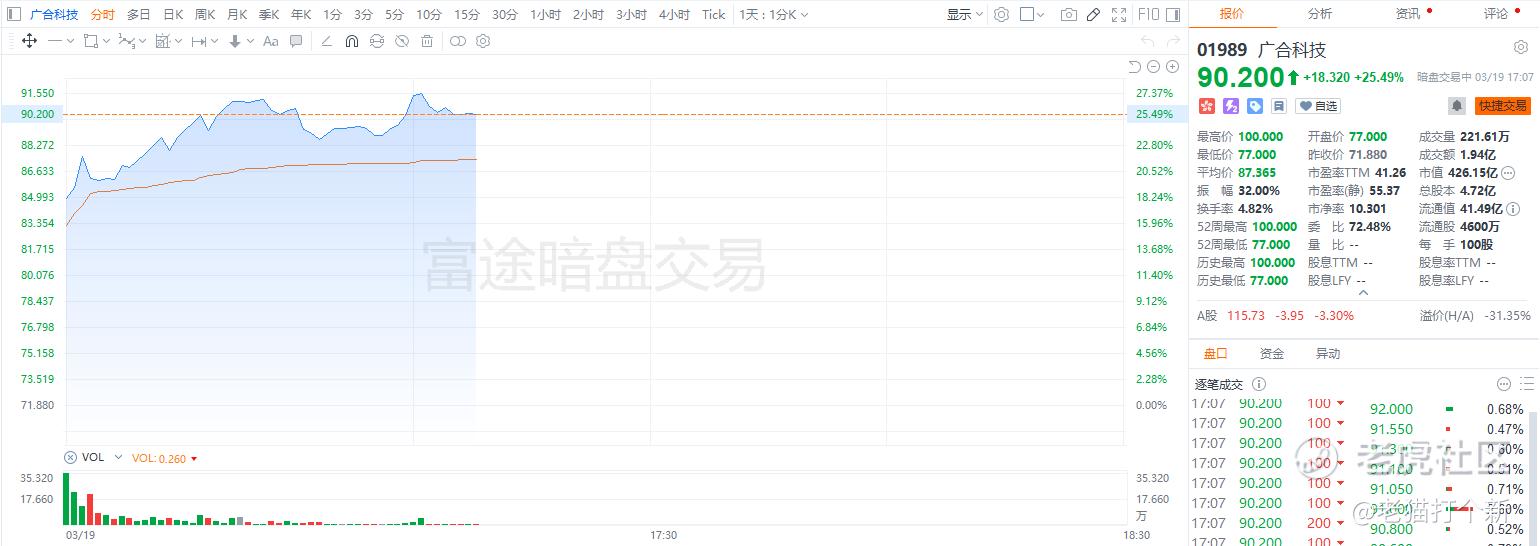Switch to 日K daily chart tab

tap(173, 15)
